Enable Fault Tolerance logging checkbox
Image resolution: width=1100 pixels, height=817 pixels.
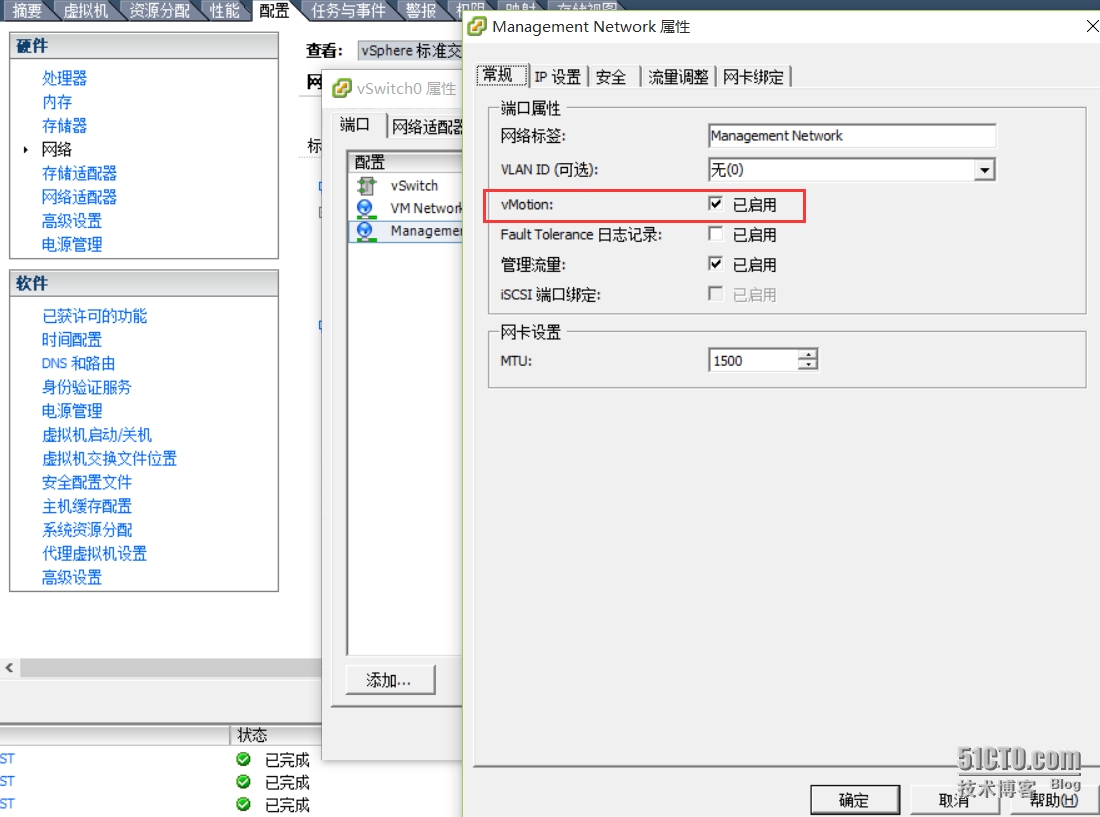[x=715, y=234]
